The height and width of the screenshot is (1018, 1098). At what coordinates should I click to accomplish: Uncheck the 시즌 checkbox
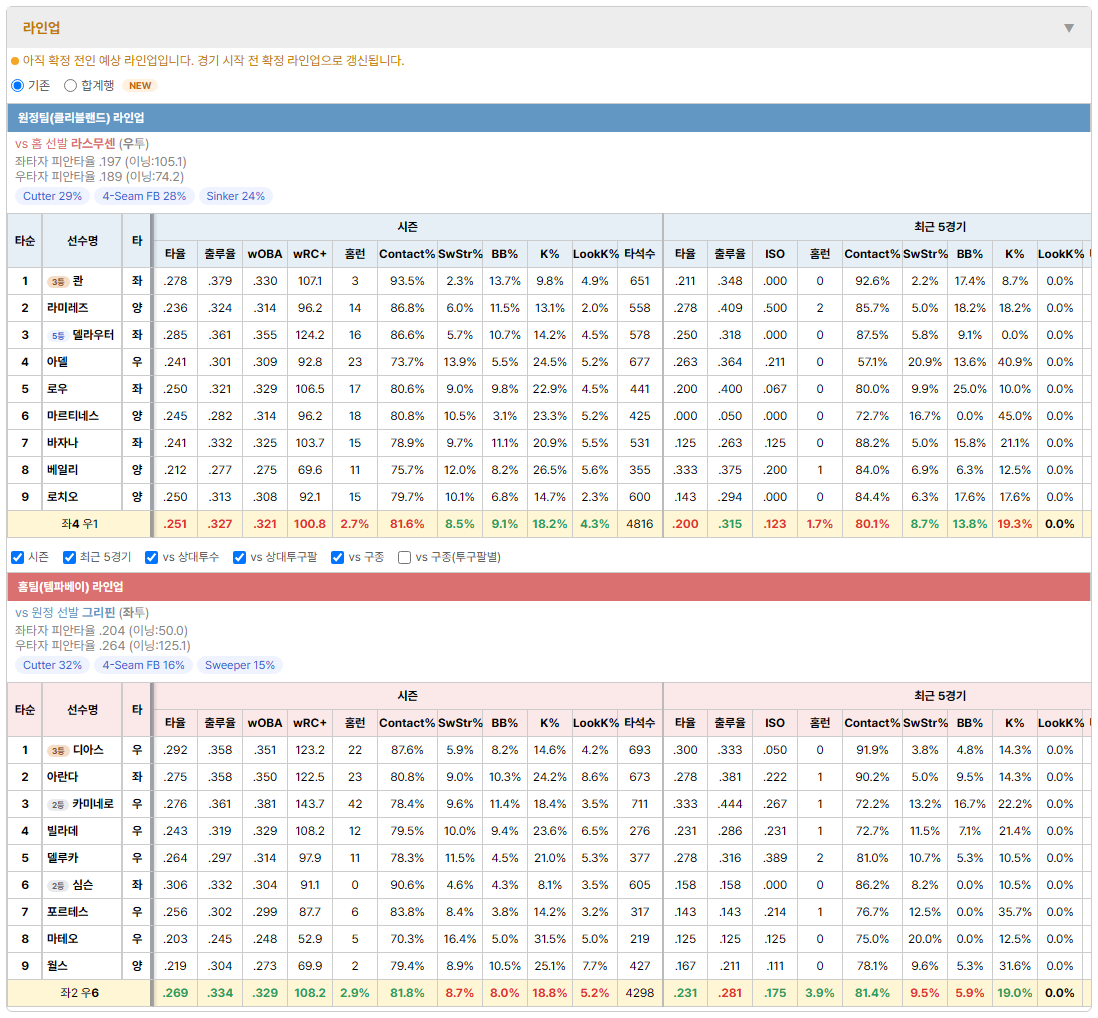pyautogui.click(x=18, y=557)
